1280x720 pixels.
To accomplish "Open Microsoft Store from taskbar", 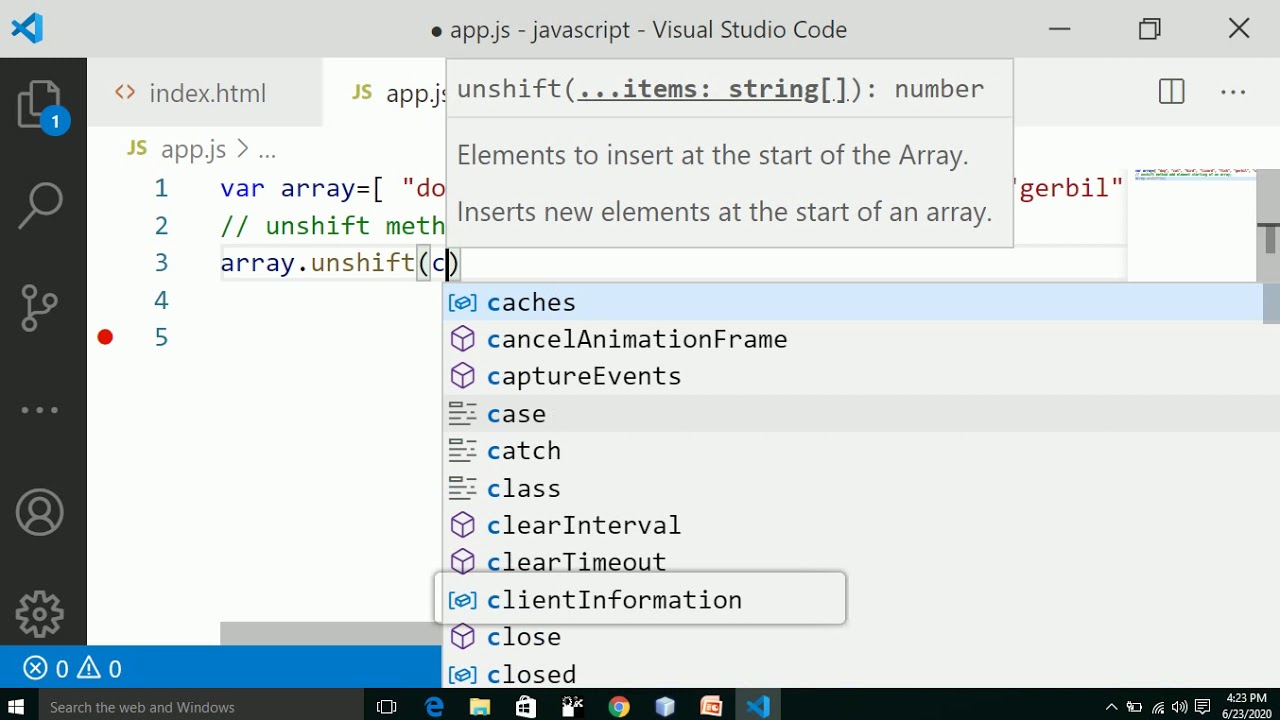I will pos(526,707).
